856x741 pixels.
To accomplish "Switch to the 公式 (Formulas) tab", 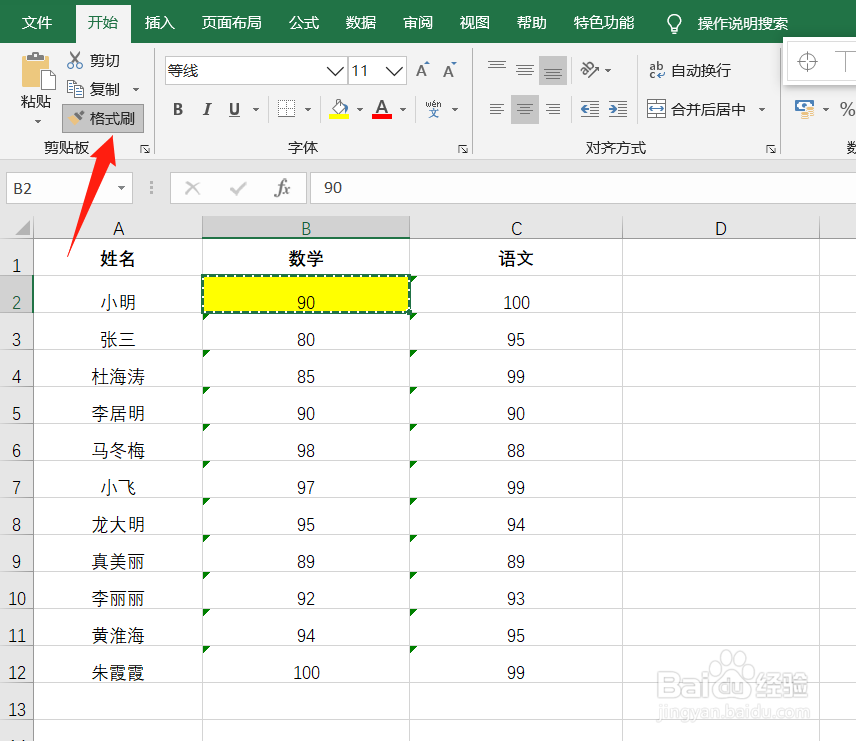I will tap(304, 22).
